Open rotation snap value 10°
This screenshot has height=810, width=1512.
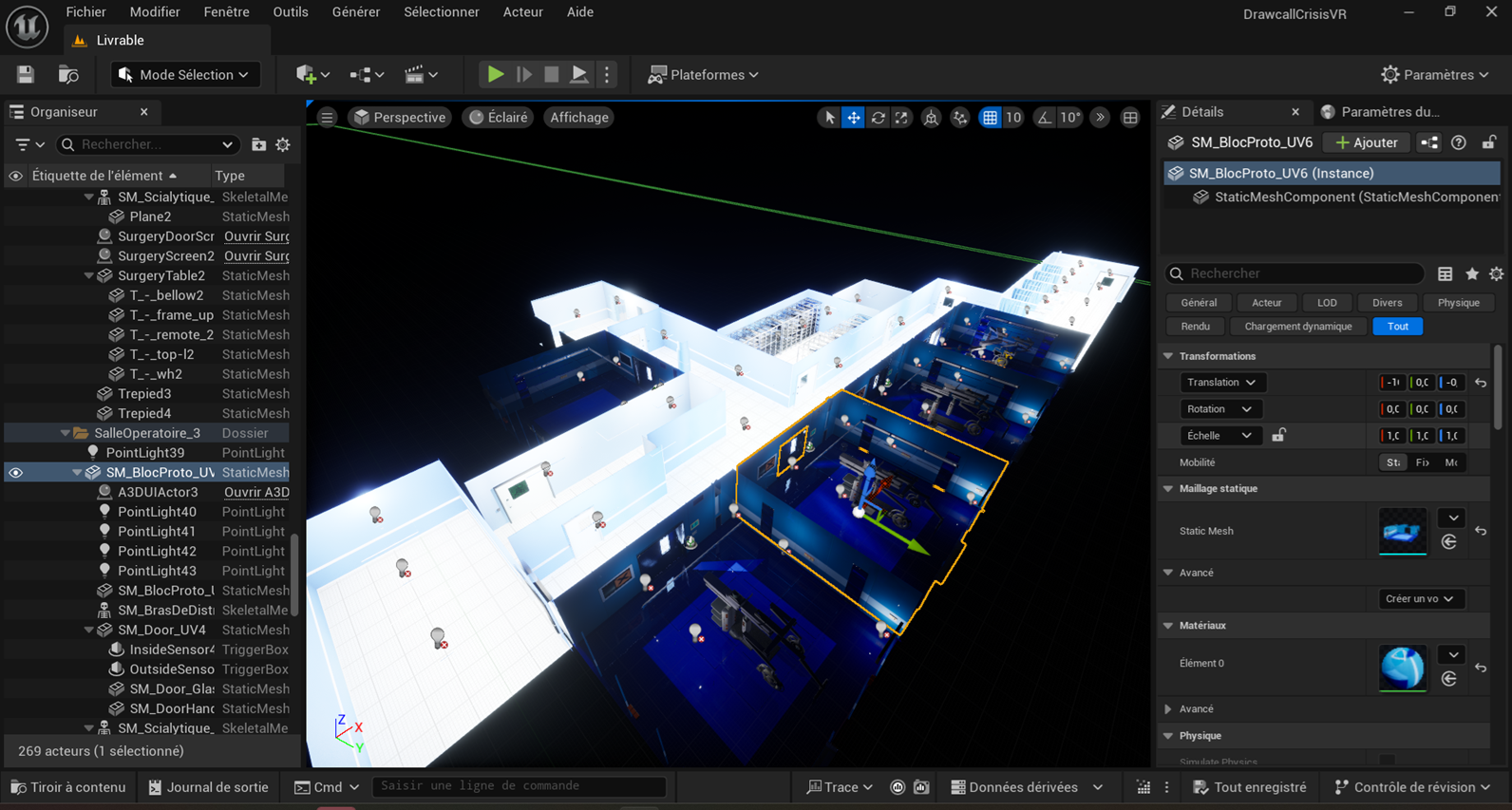1070,118
